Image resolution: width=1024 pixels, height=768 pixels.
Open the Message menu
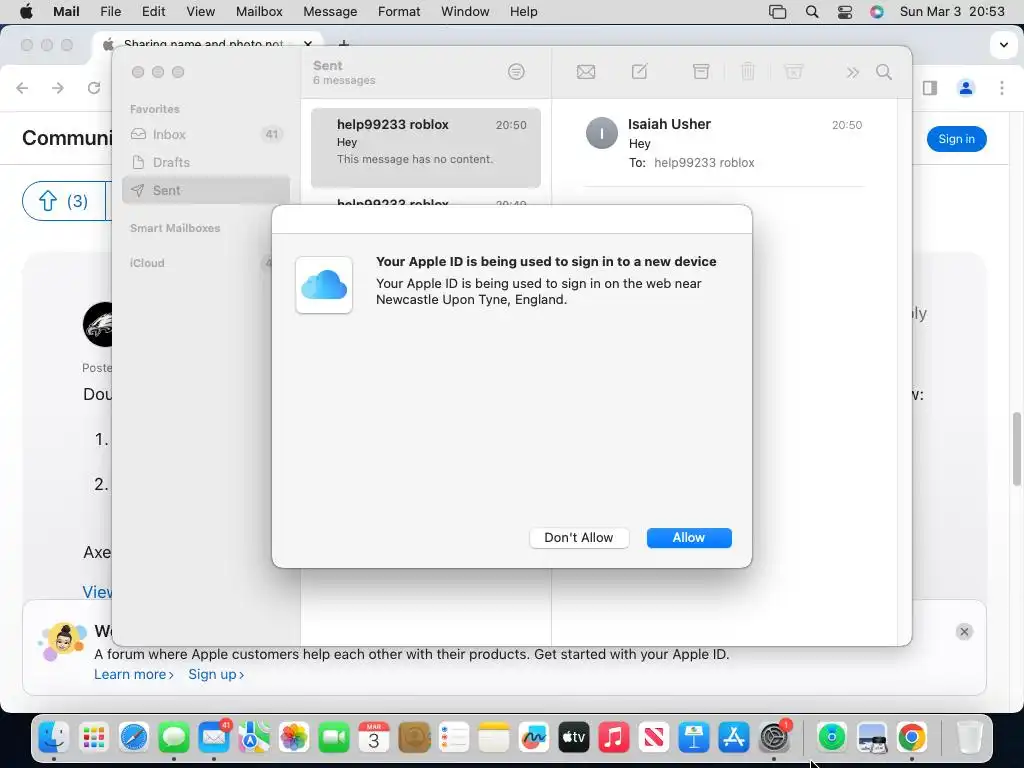tap(330, 12)
